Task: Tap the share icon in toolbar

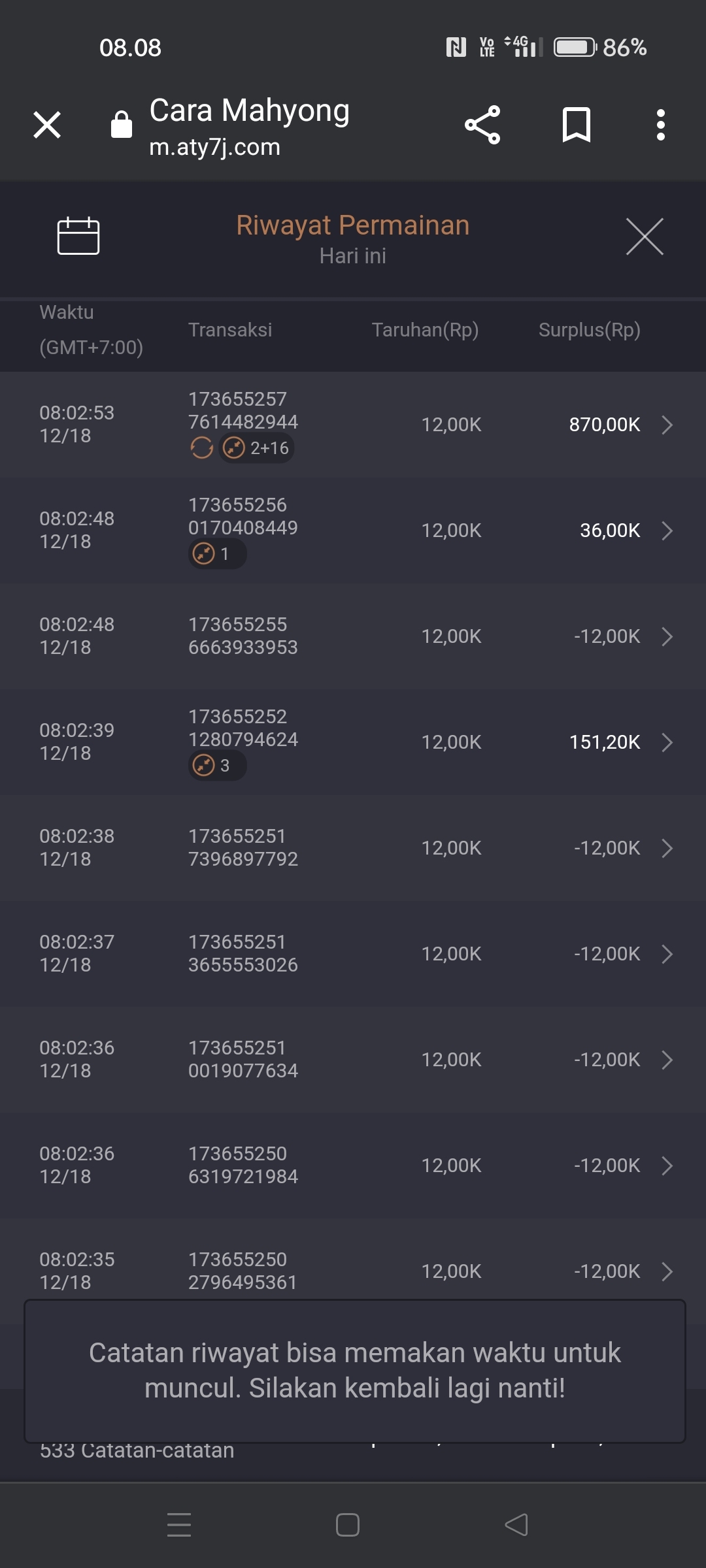Action: [x=482, y=125]
